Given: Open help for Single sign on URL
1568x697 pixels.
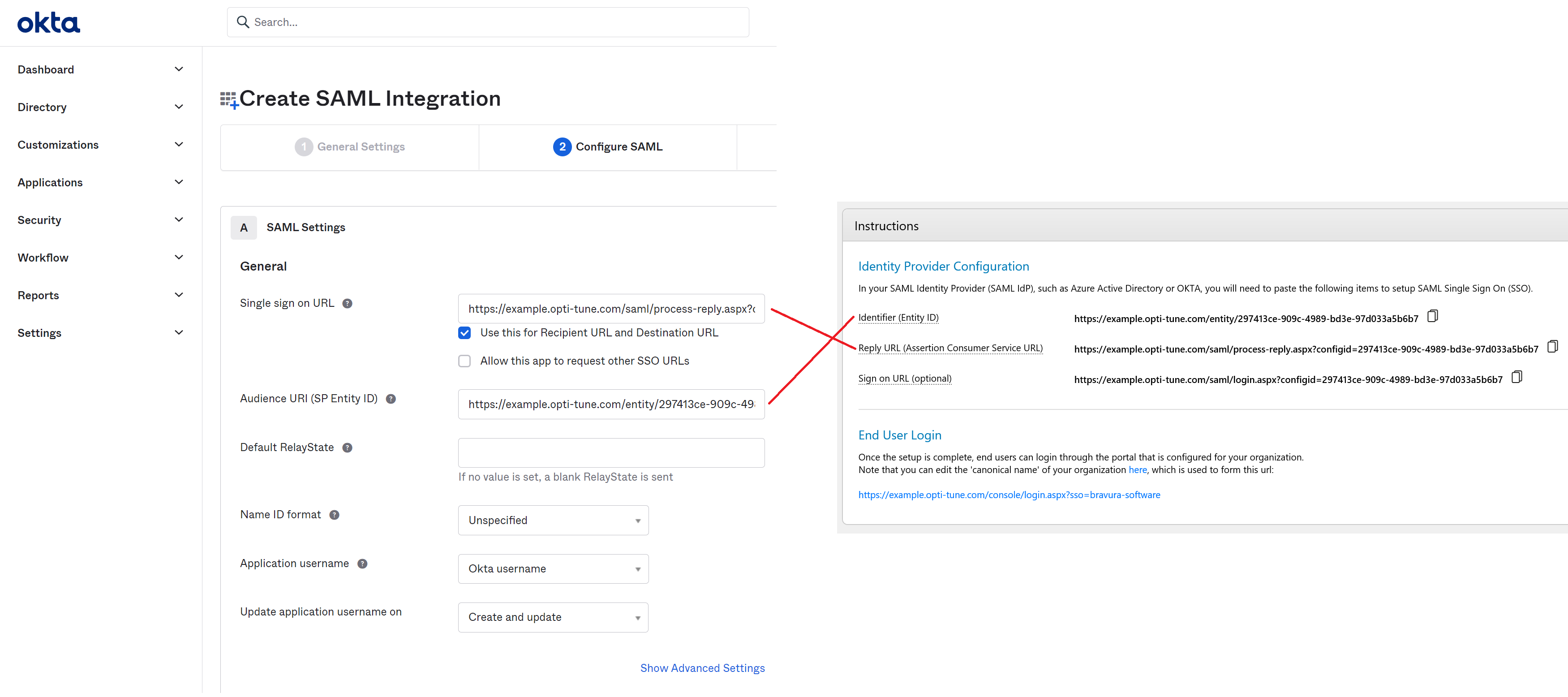Looking at the screenshot, I should click(348, 304).
